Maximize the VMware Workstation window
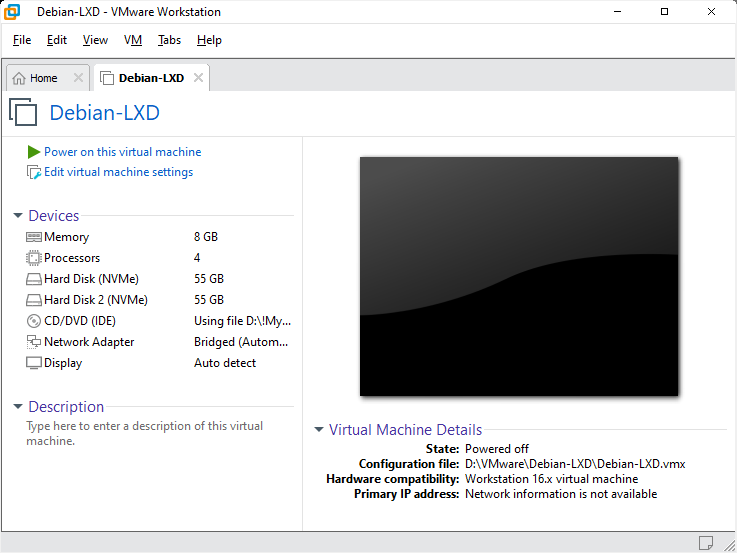Image resolution: width=737 pixels, height=553 pixels. 664,12
